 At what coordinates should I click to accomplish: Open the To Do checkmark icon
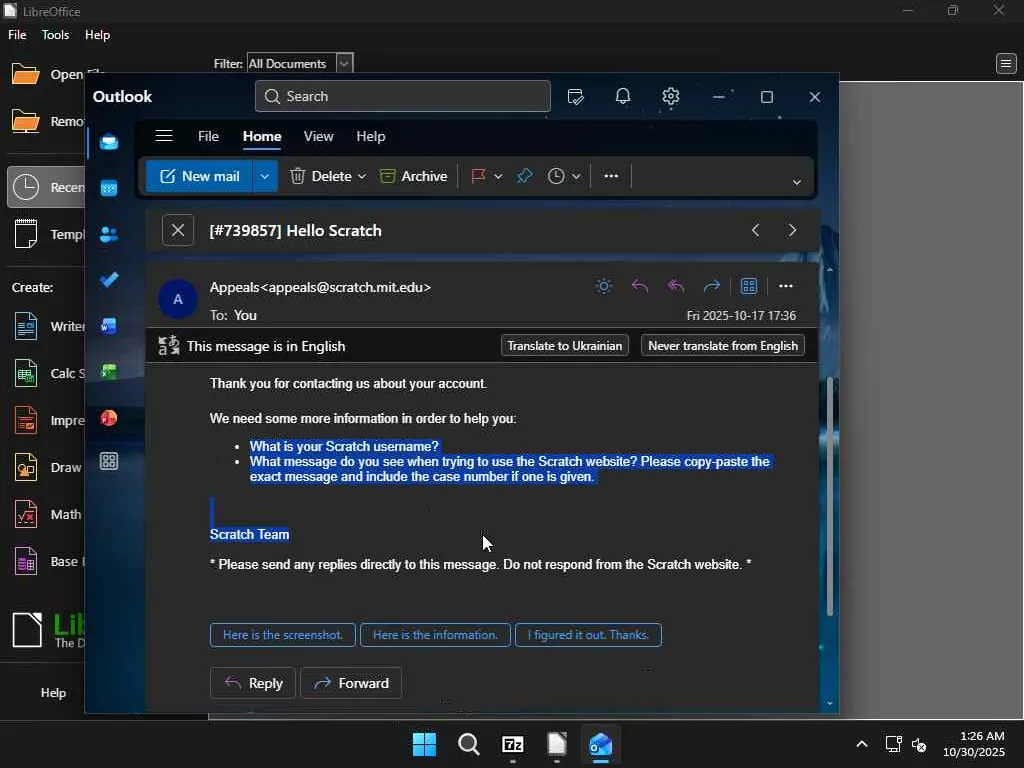(x=109, y=280)
